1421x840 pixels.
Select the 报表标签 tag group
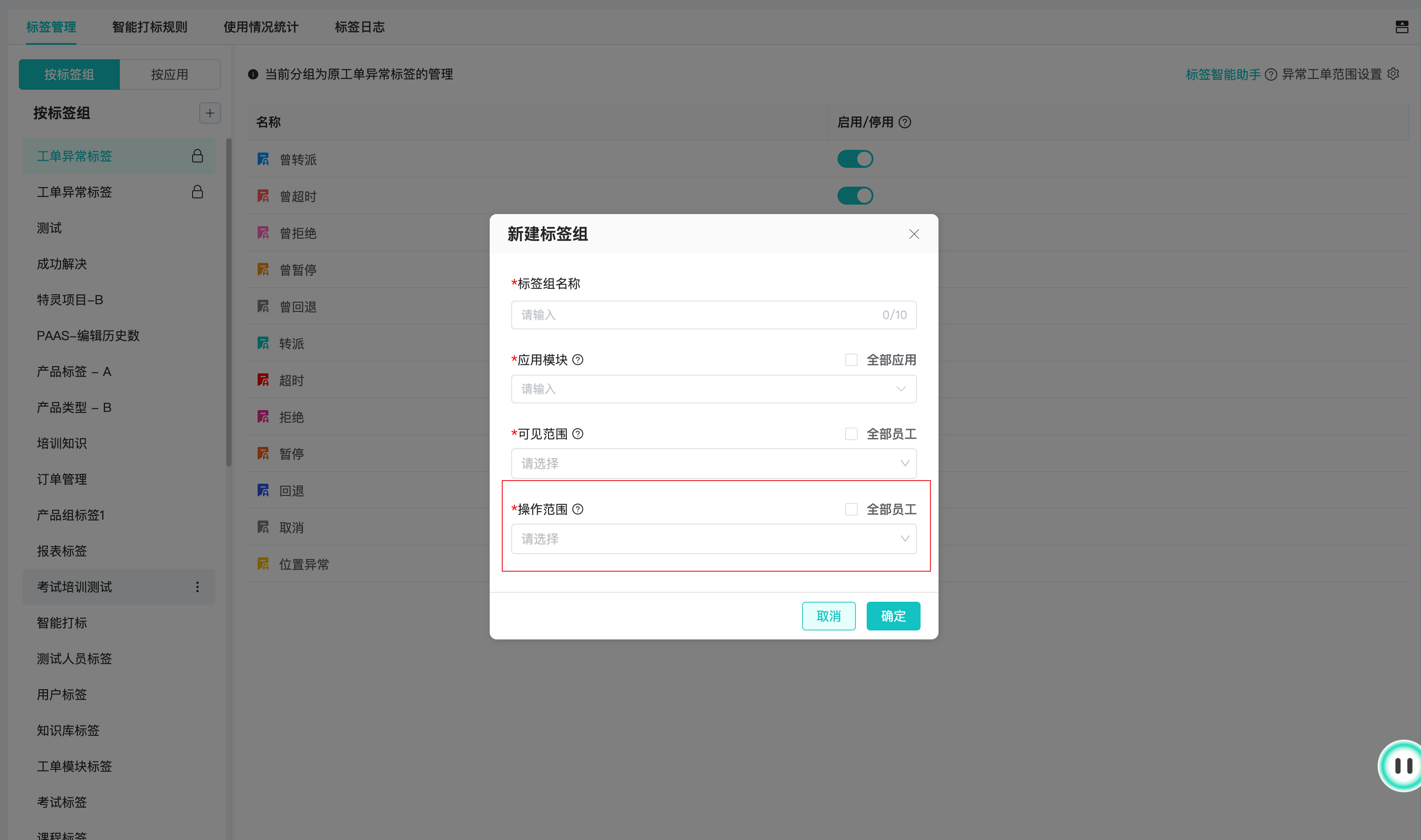[x=119, y=551]
